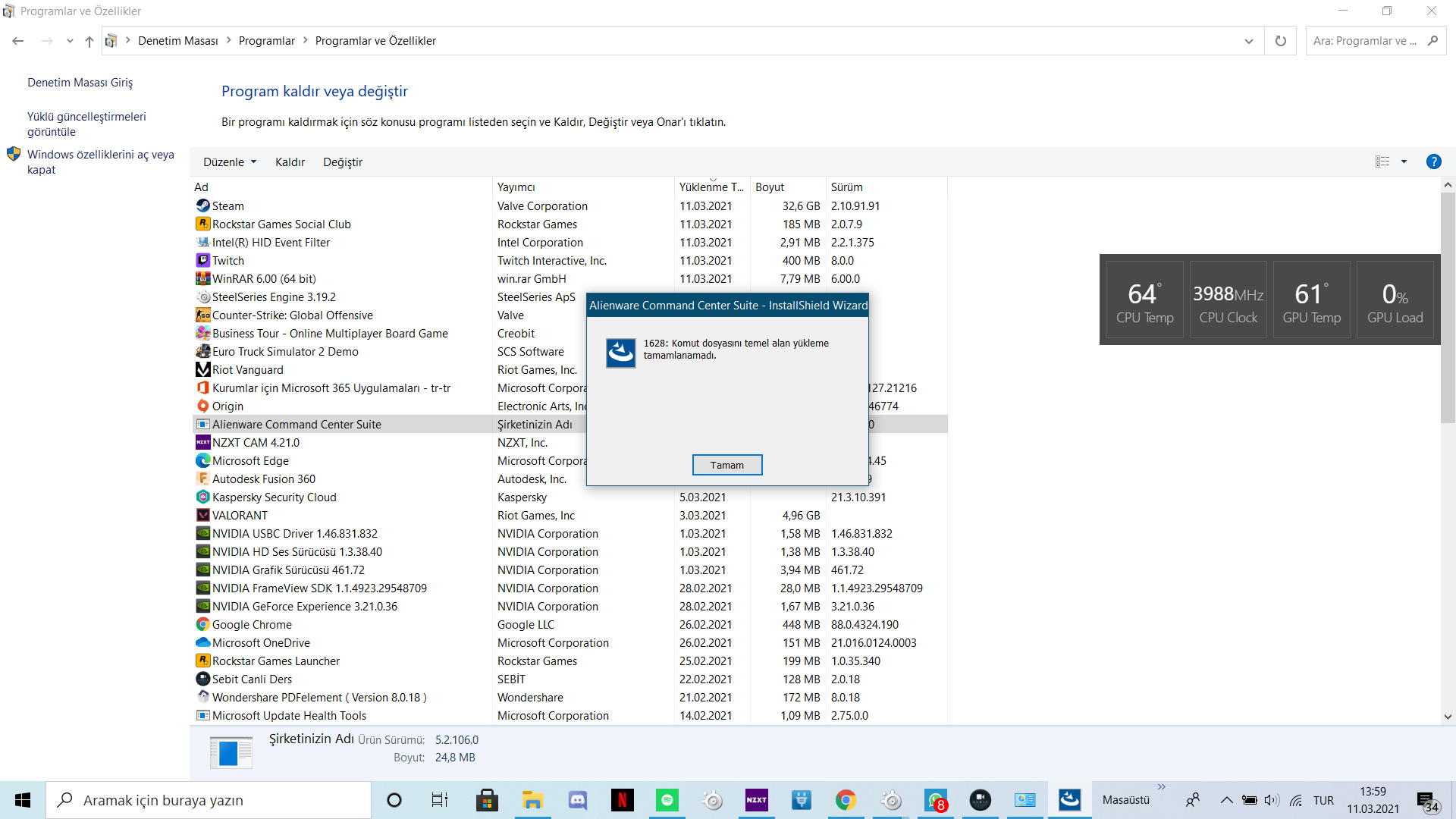1456x819 pixels.
Task: Click the TUR input language indicator
Action: point(1323,800)
